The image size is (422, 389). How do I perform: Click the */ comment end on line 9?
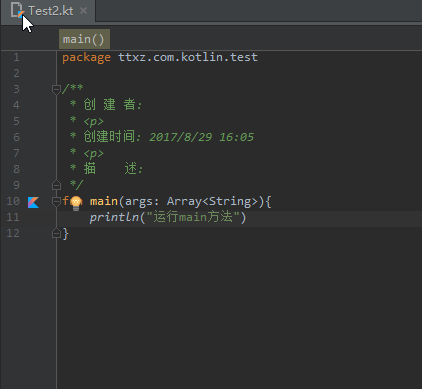coord(77,185)
